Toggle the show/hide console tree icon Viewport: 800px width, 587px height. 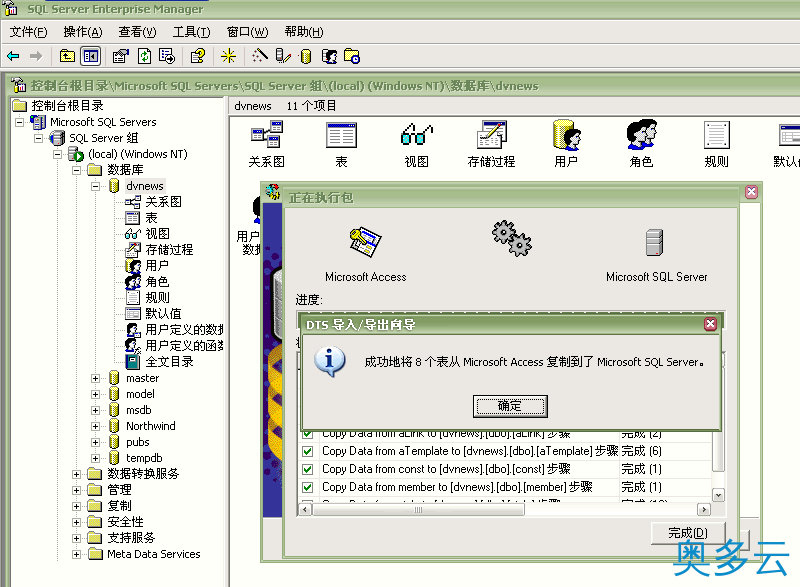(91, 56)
